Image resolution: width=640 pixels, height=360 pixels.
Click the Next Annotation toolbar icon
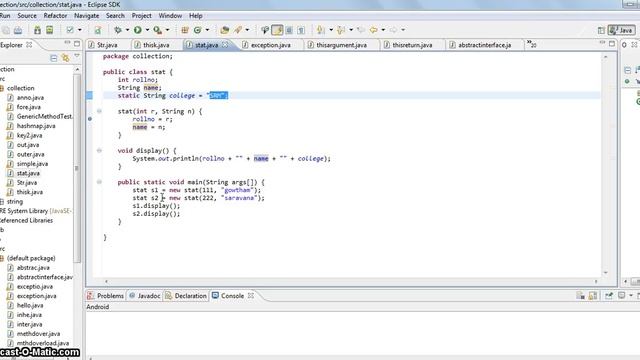click(x=321, y=30)
